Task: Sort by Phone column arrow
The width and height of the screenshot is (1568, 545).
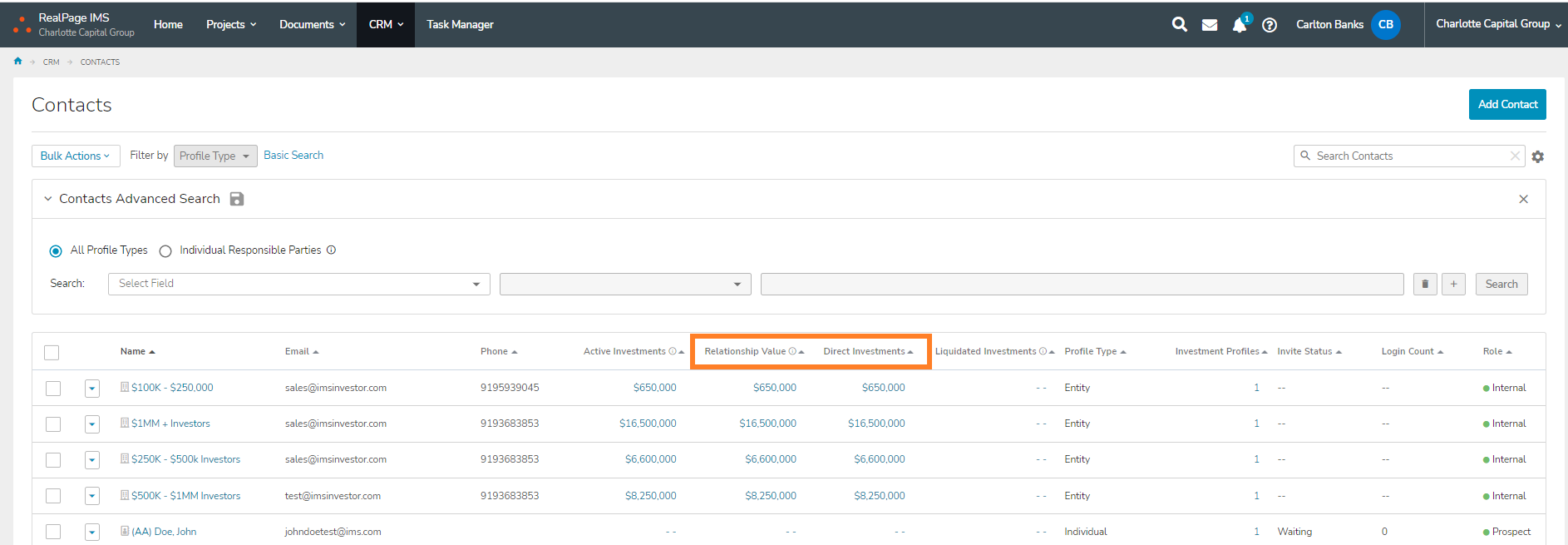Action: coord(515,352)
